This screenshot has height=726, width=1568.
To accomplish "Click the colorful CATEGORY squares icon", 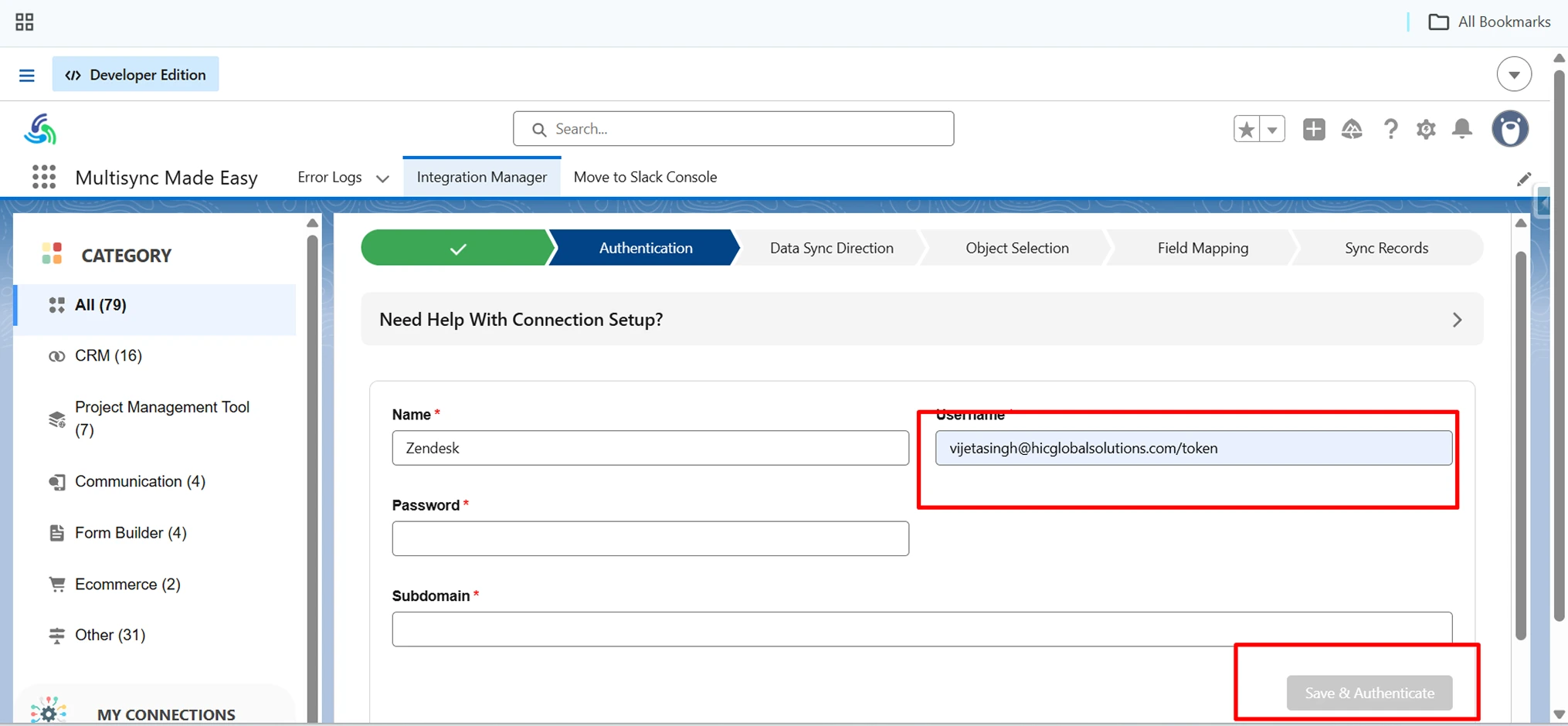I will pos(52,253).
